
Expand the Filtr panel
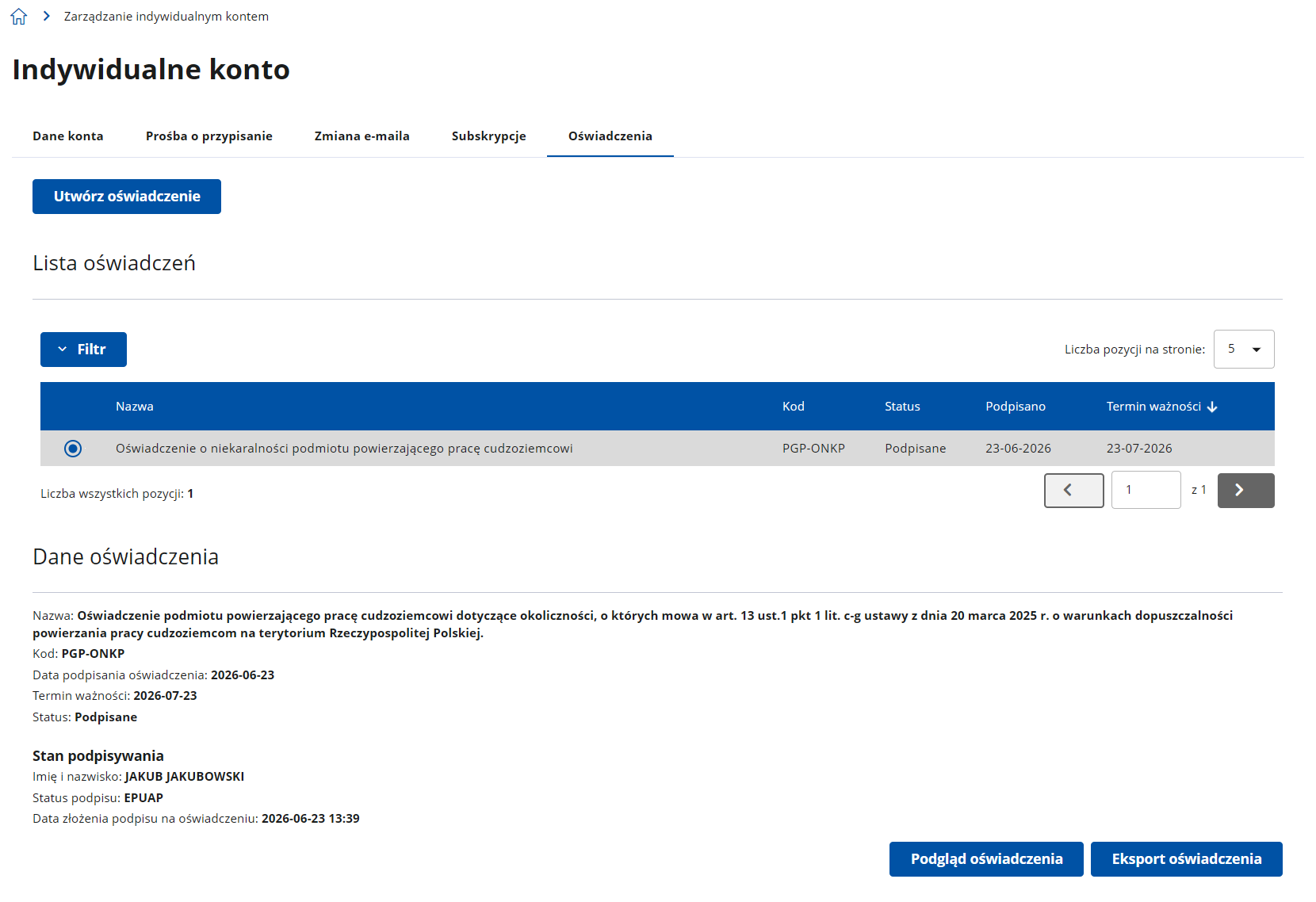(83, 350)
